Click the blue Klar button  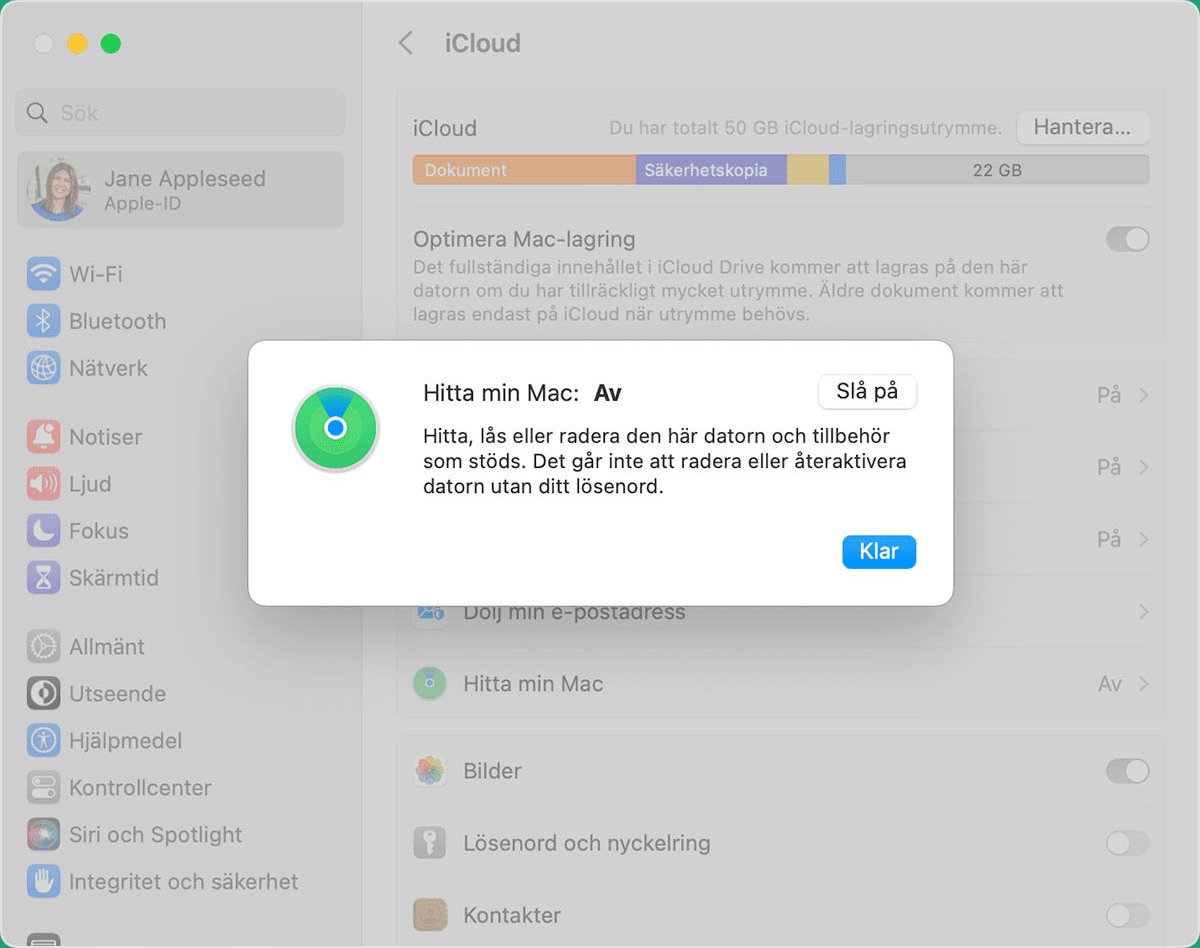[x=878, y=552]
